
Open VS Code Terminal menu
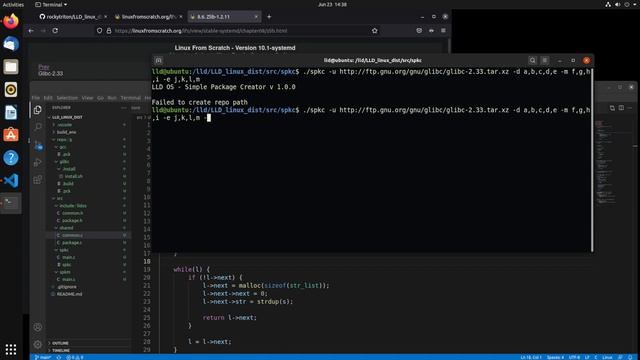click(x=131, y=98)
